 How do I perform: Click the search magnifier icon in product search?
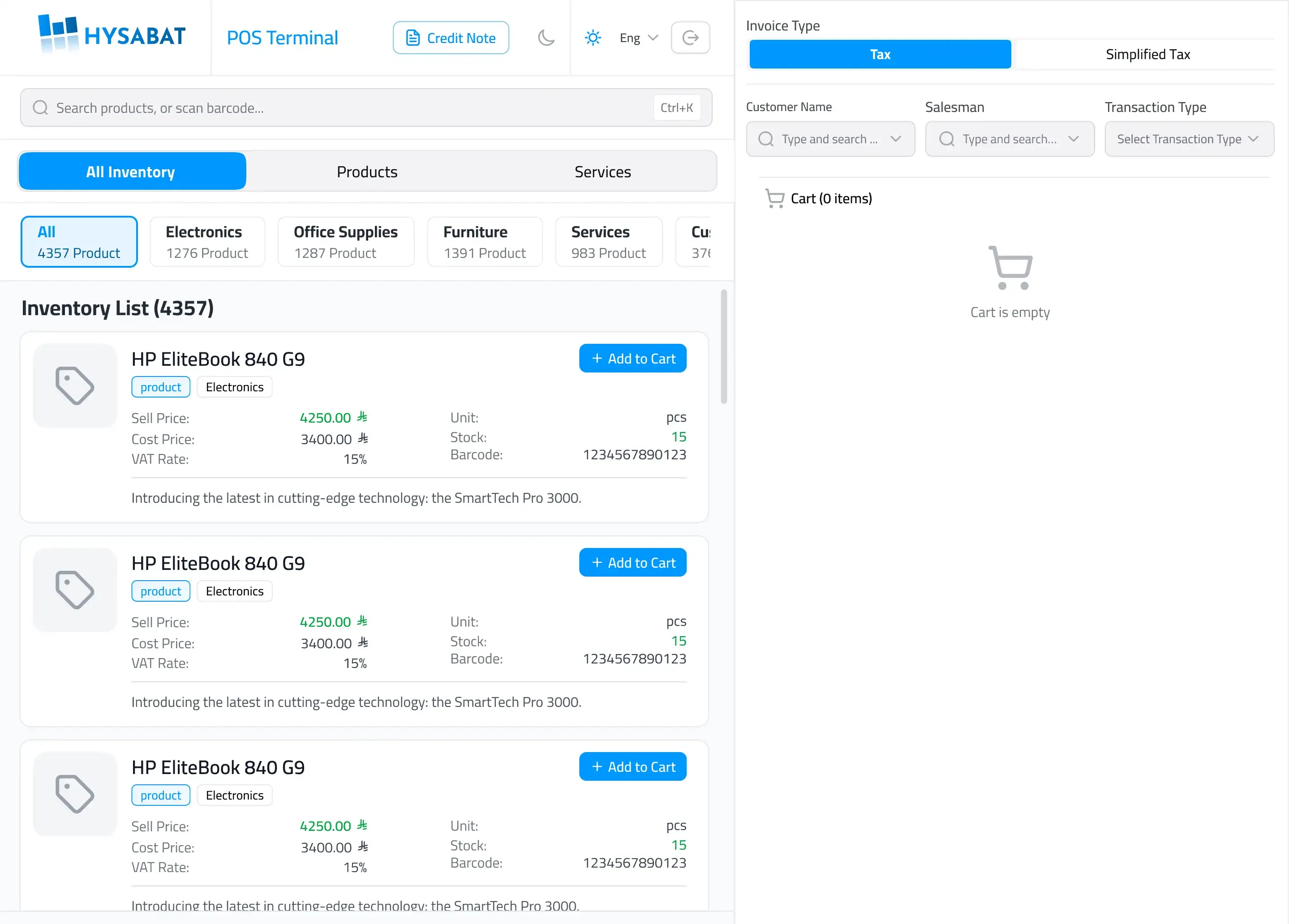(40, 108)
